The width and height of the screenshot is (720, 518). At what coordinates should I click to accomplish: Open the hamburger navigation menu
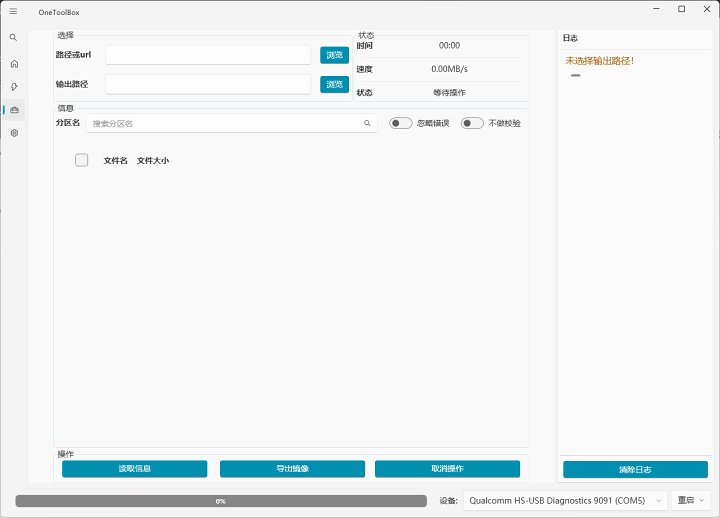click(x=13, y=10)
